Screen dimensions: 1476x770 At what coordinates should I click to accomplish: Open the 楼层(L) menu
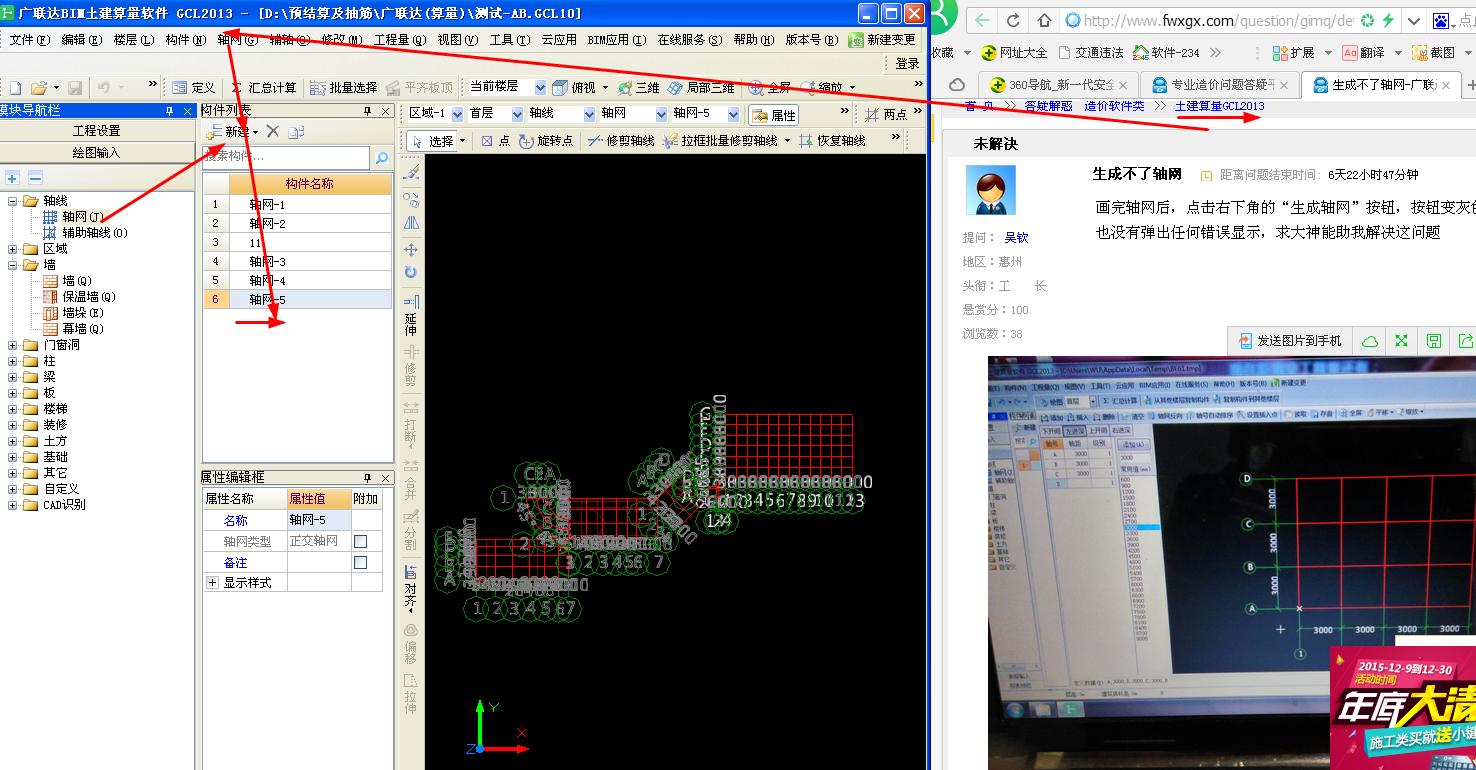coord(134,40)
